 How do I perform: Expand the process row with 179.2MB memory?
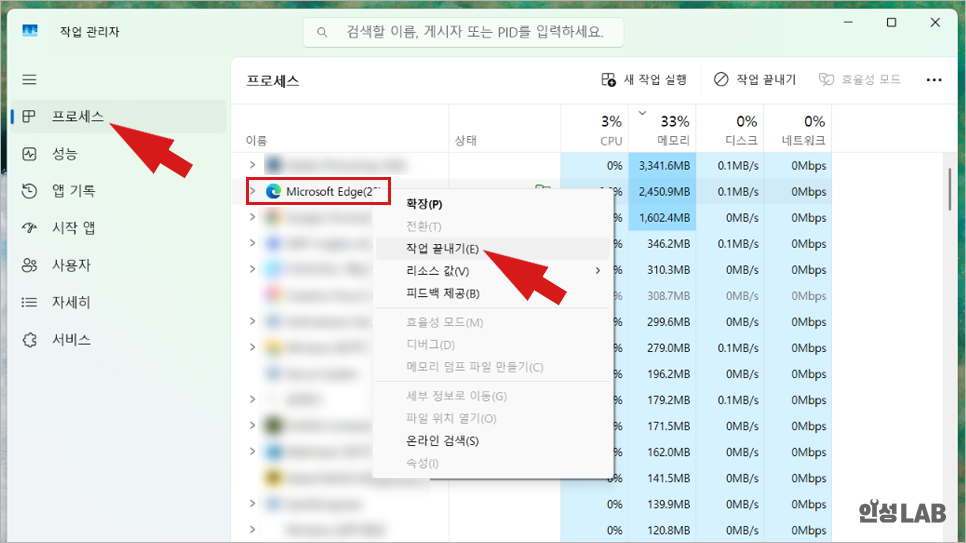click(253, 400)
